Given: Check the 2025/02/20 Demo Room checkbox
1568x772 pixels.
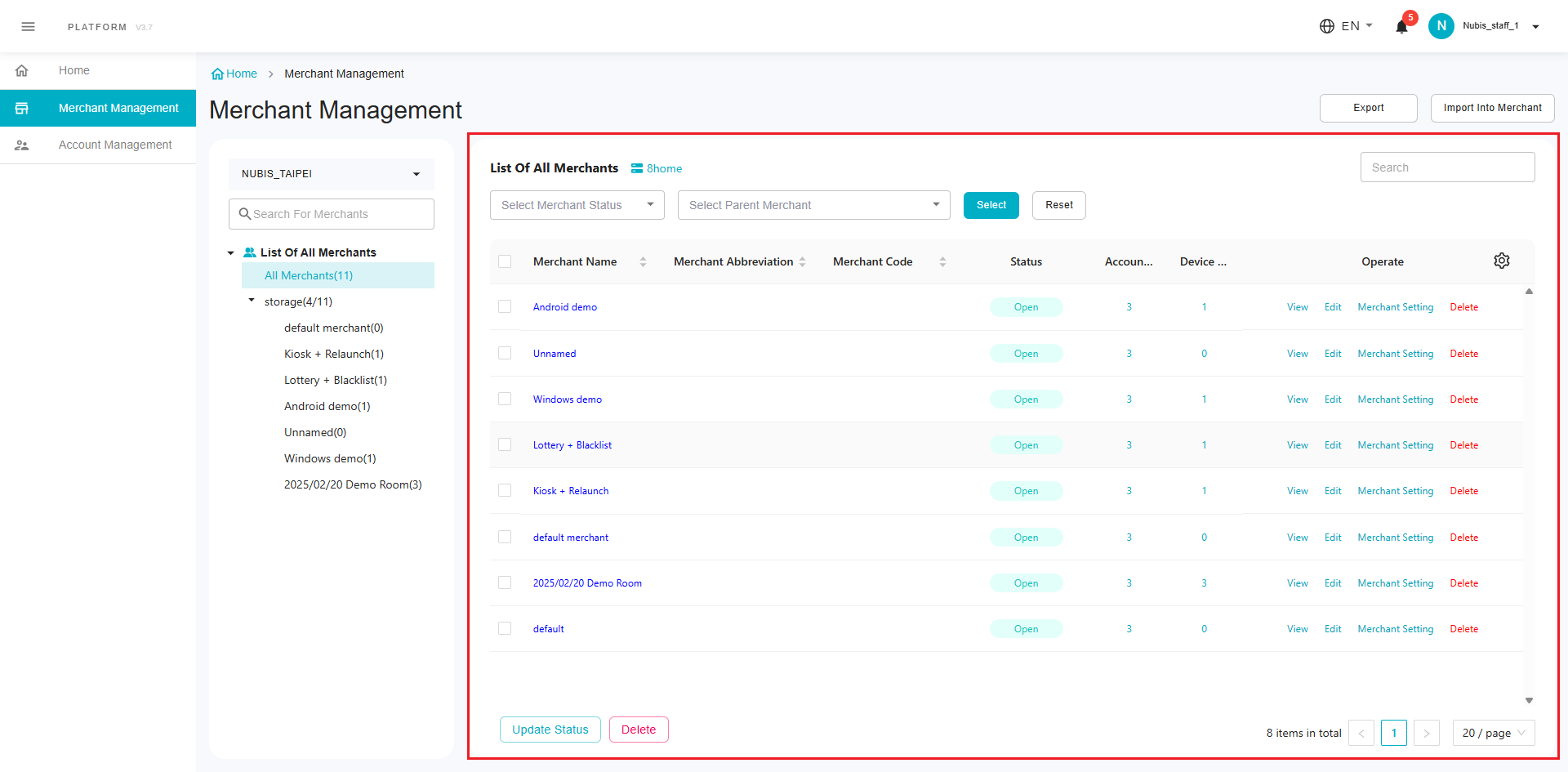Looking at the screenshot, I should tap(505, 582).
